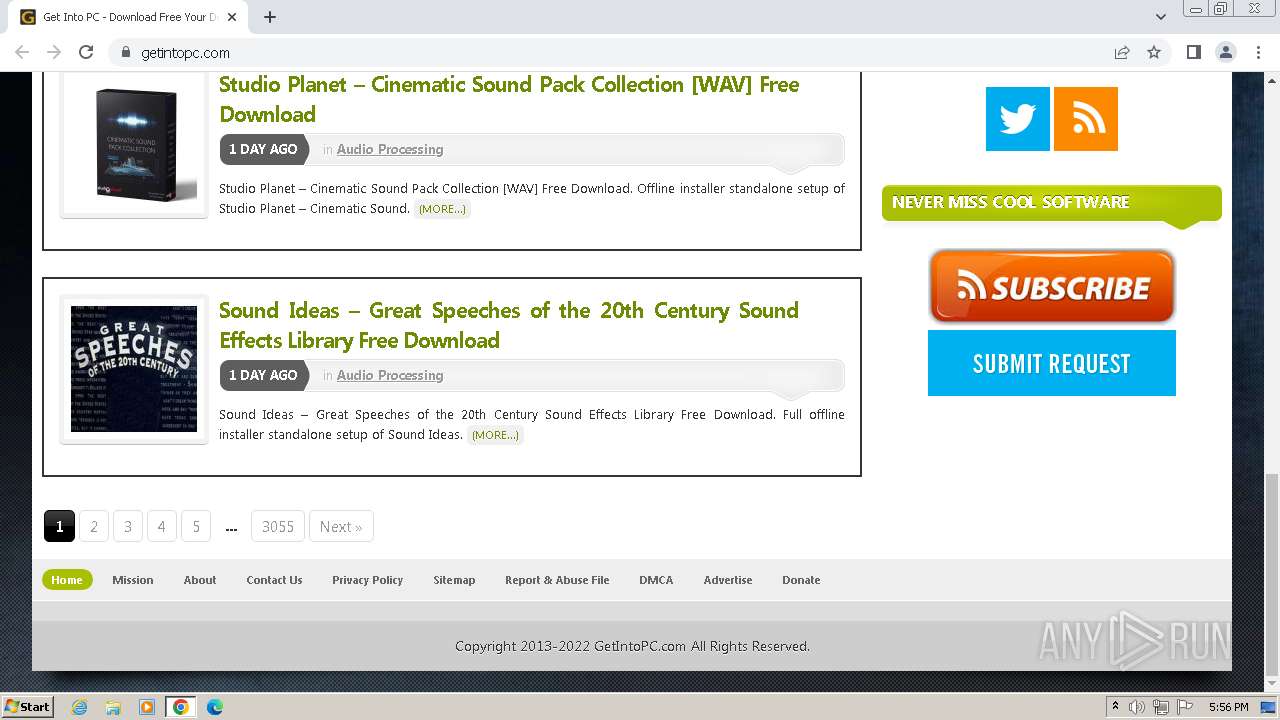Click (MORE...) under Sound Ideas post

point(495,435)
